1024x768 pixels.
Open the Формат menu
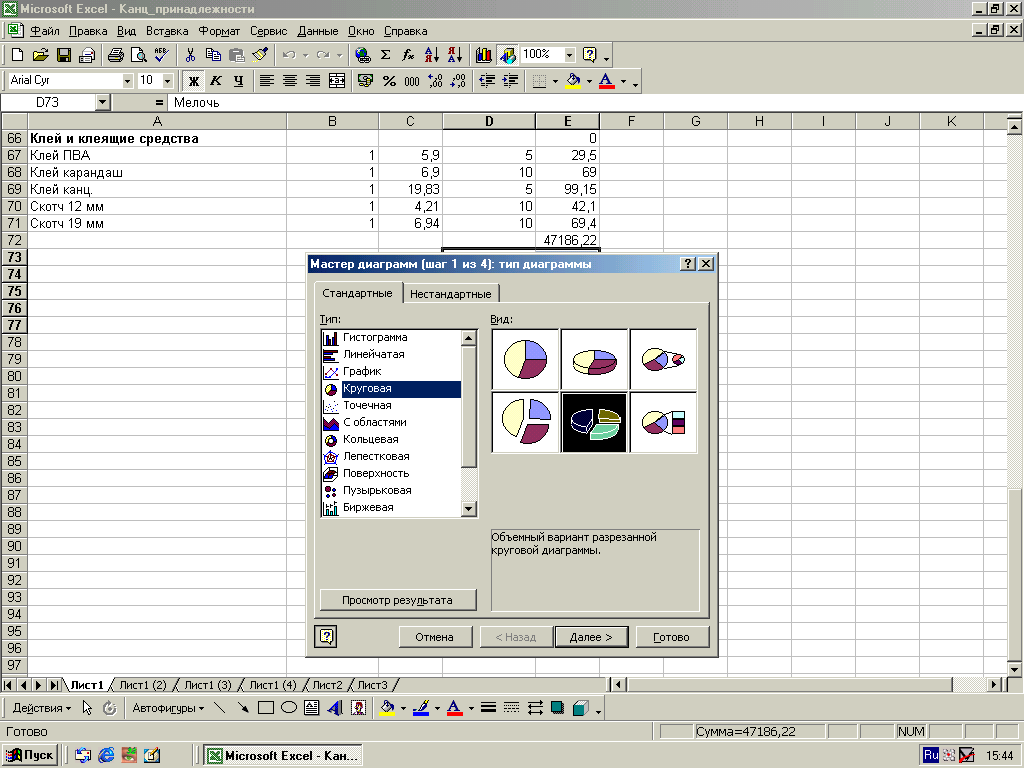click(x=219, y=31)
